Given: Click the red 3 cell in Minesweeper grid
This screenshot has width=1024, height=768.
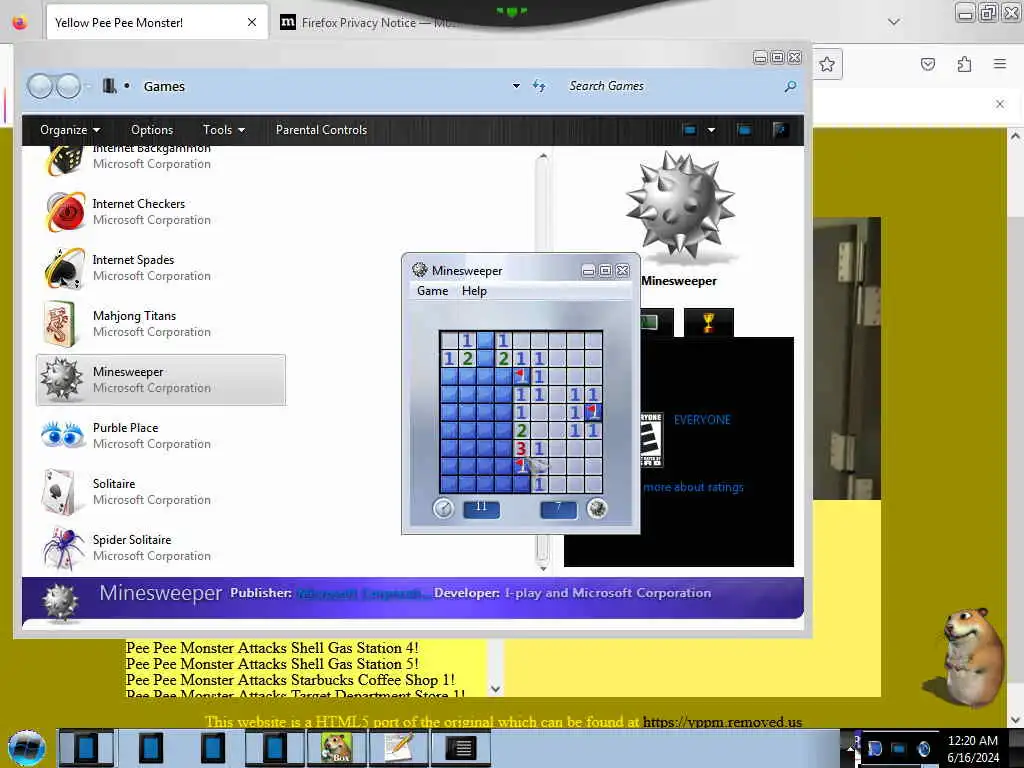Looking at the screenshot, I should point(520,448).
